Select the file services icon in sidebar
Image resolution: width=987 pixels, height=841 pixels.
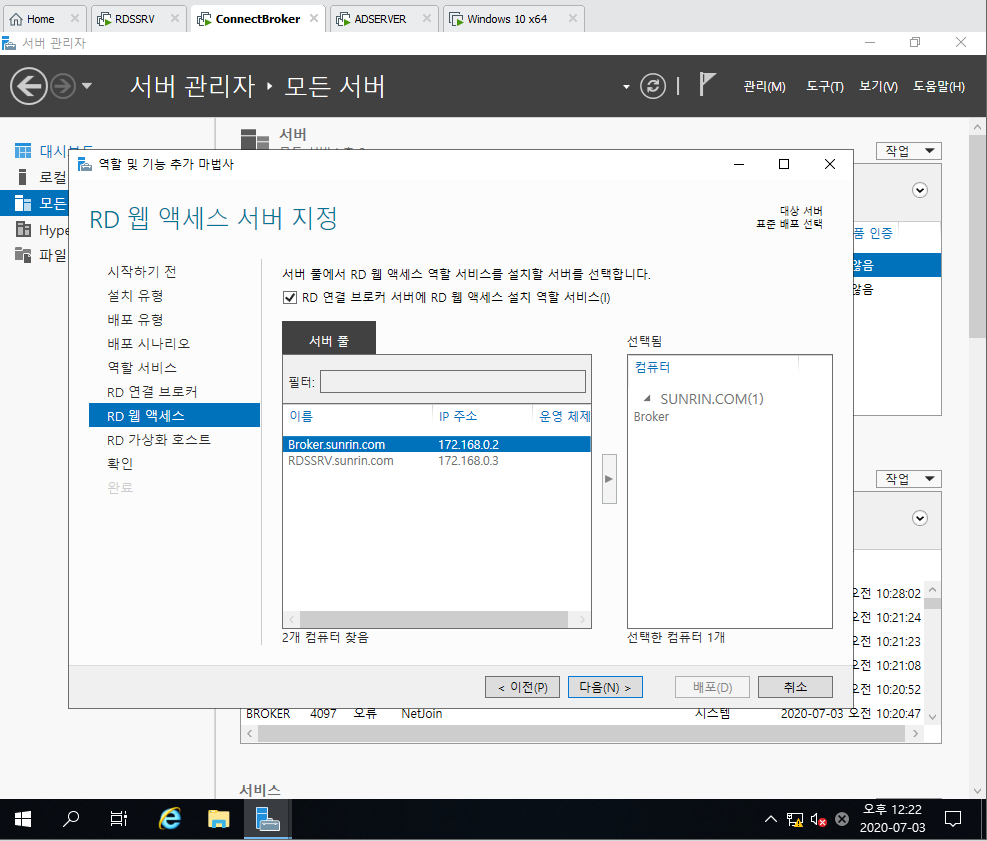point(23,255)
